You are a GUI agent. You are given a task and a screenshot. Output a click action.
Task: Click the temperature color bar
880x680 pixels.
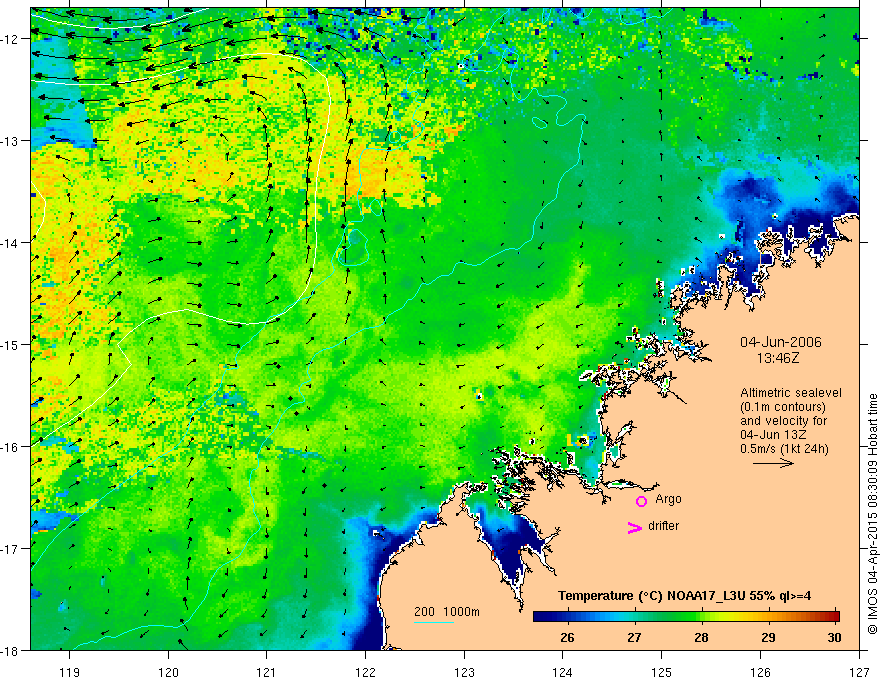click(x=686, y=617)
